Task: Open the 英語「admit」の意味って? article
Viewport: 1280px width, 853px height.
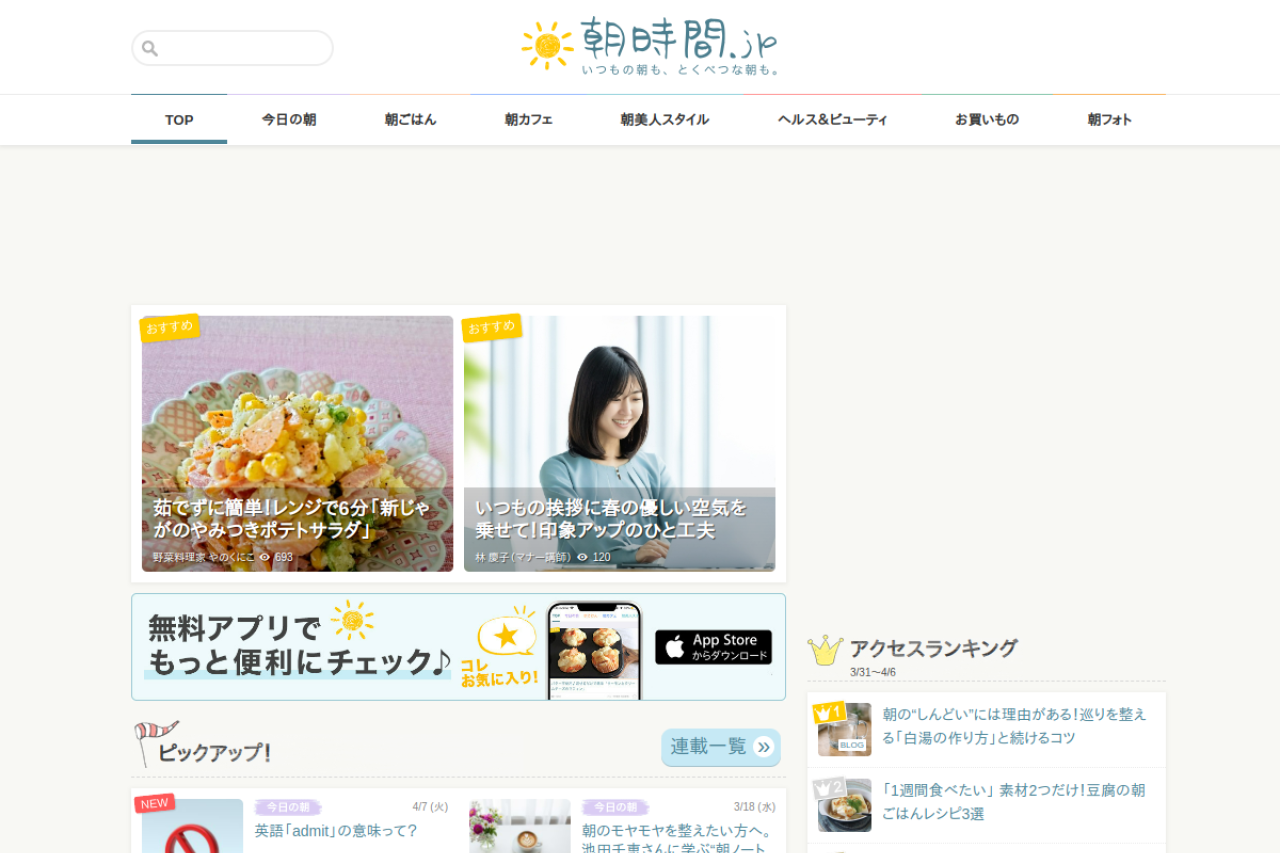Action: coord(336,831)
